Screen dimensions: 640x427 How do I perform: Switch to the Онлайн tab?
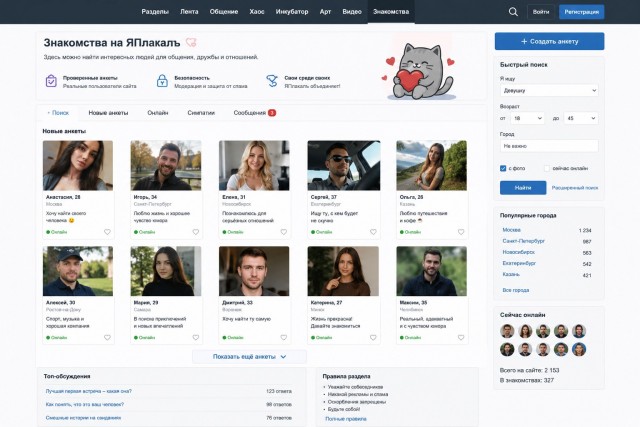(x=158, y=113)
